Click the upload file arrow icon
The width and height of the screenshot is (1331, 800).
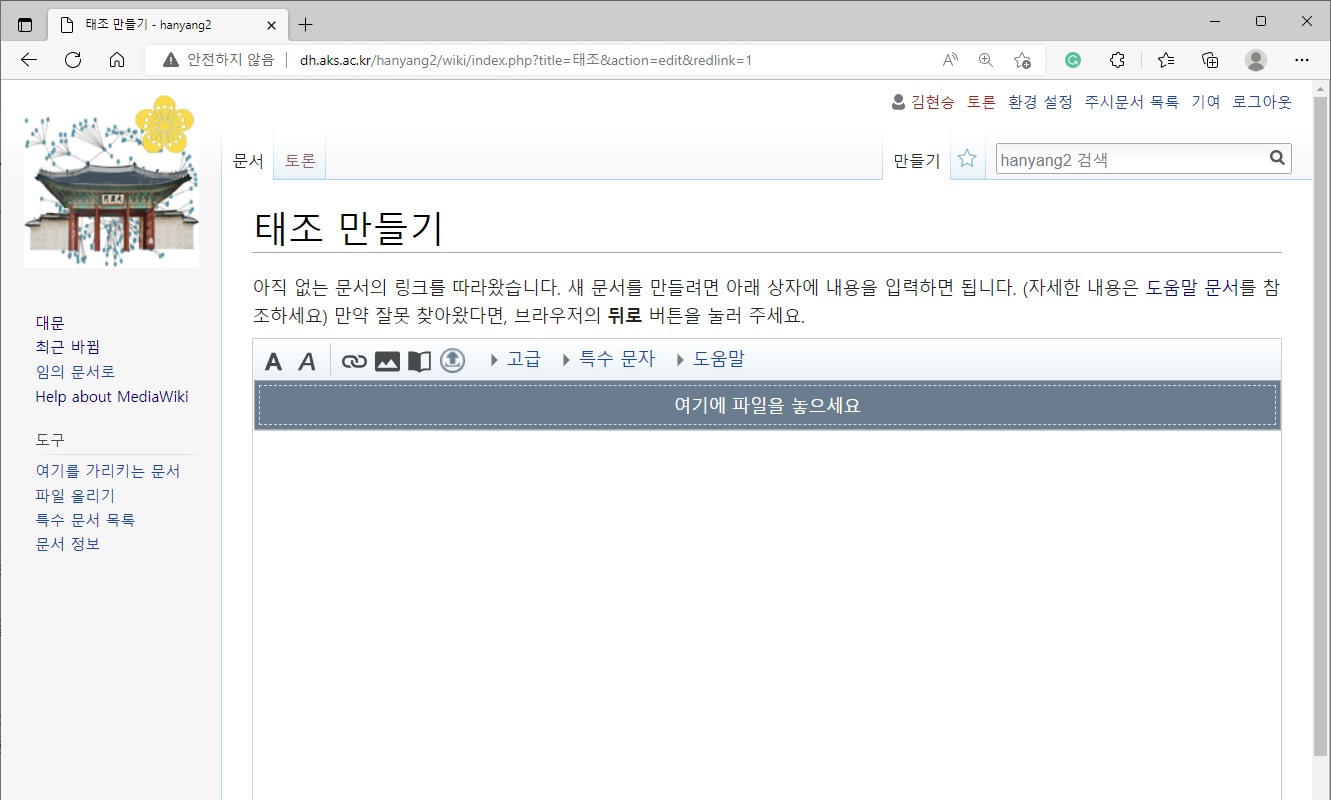tap(452, 360)
